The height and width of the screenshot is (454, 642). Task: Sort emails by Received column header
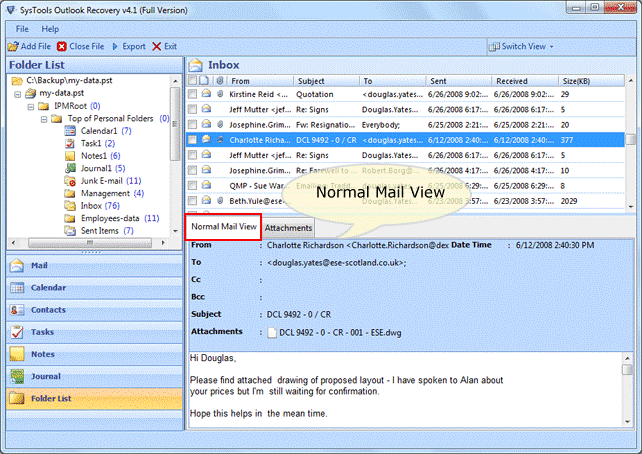525,81
